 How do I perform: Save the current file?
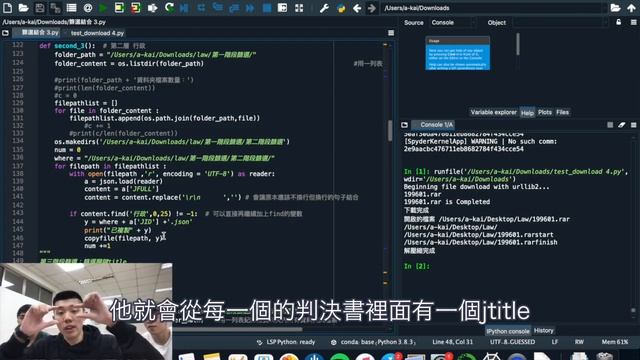tap(39, 8)
